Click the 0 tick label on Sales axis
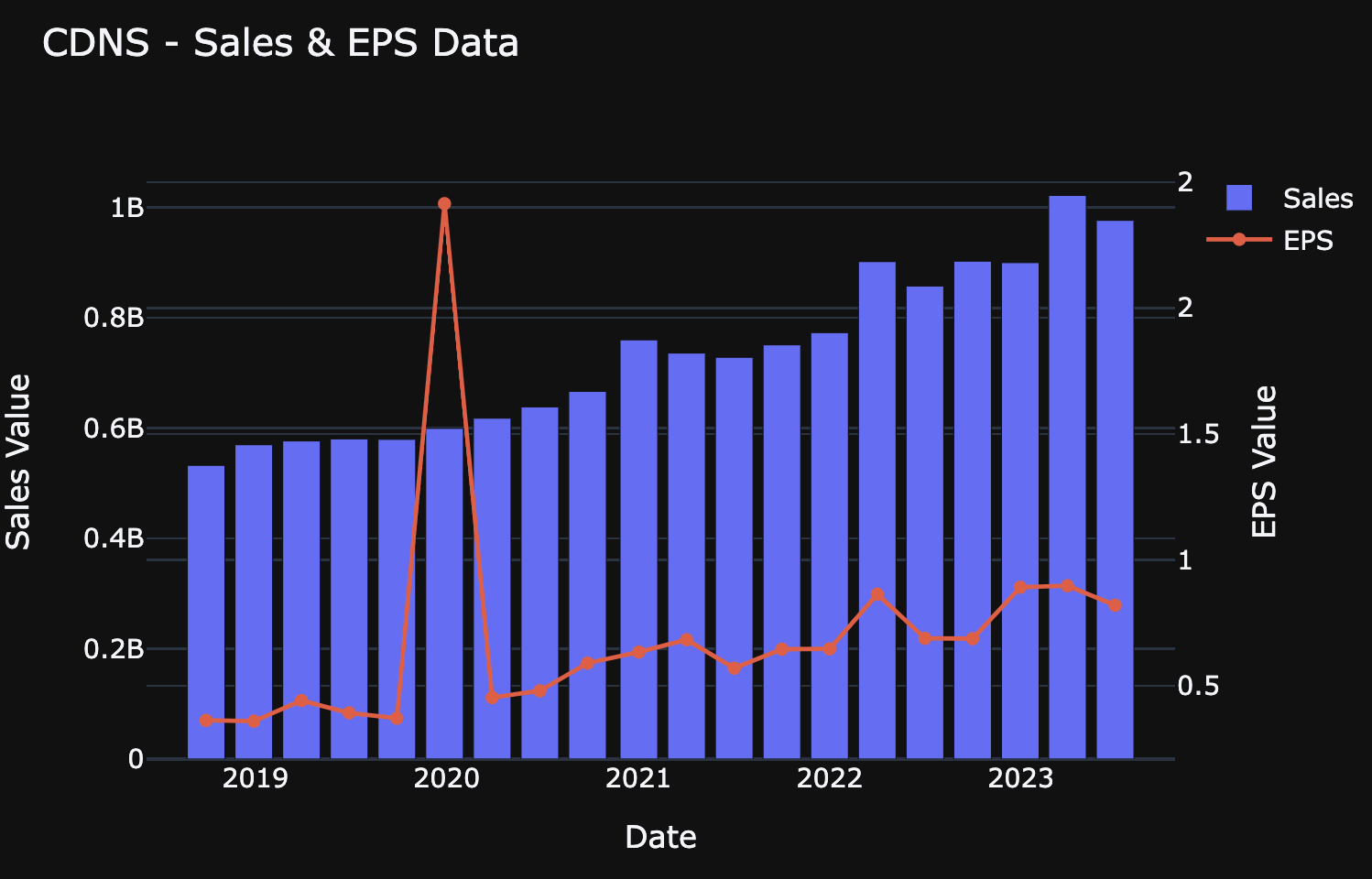The height and width of the screenshot is (879, 1372). [x=136, y=759]
